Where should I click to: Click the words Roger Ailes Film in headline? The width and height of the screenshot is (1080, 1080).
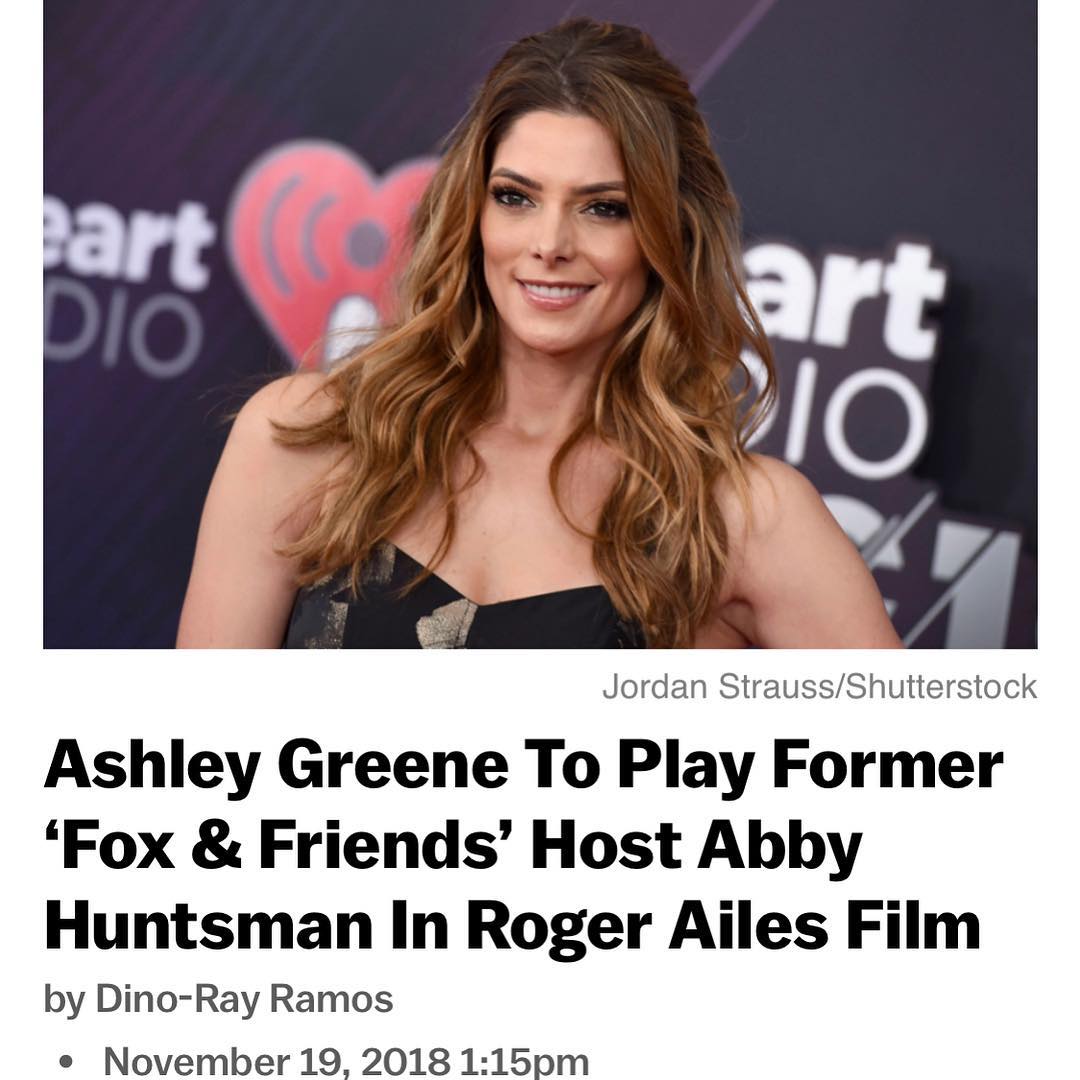pos(723,926)
